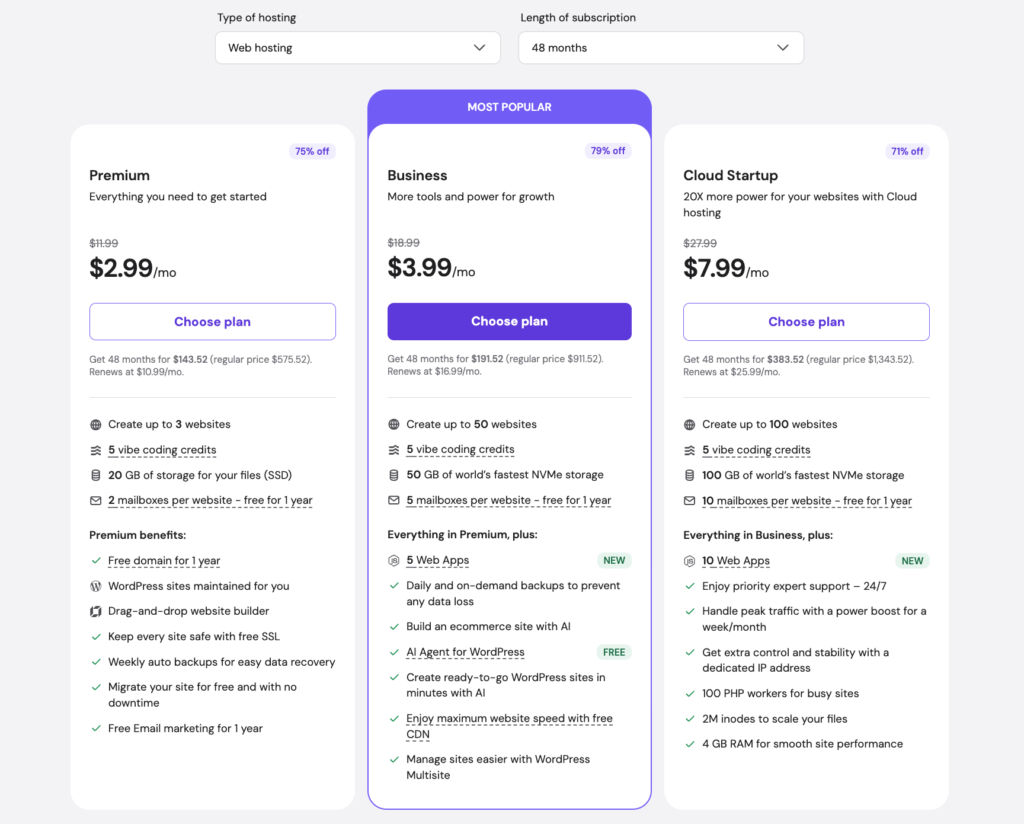Viewport: 1024px width, 824px height.
Task: Click the storage database icon in Cloud Startup
Action: point(690,475)
